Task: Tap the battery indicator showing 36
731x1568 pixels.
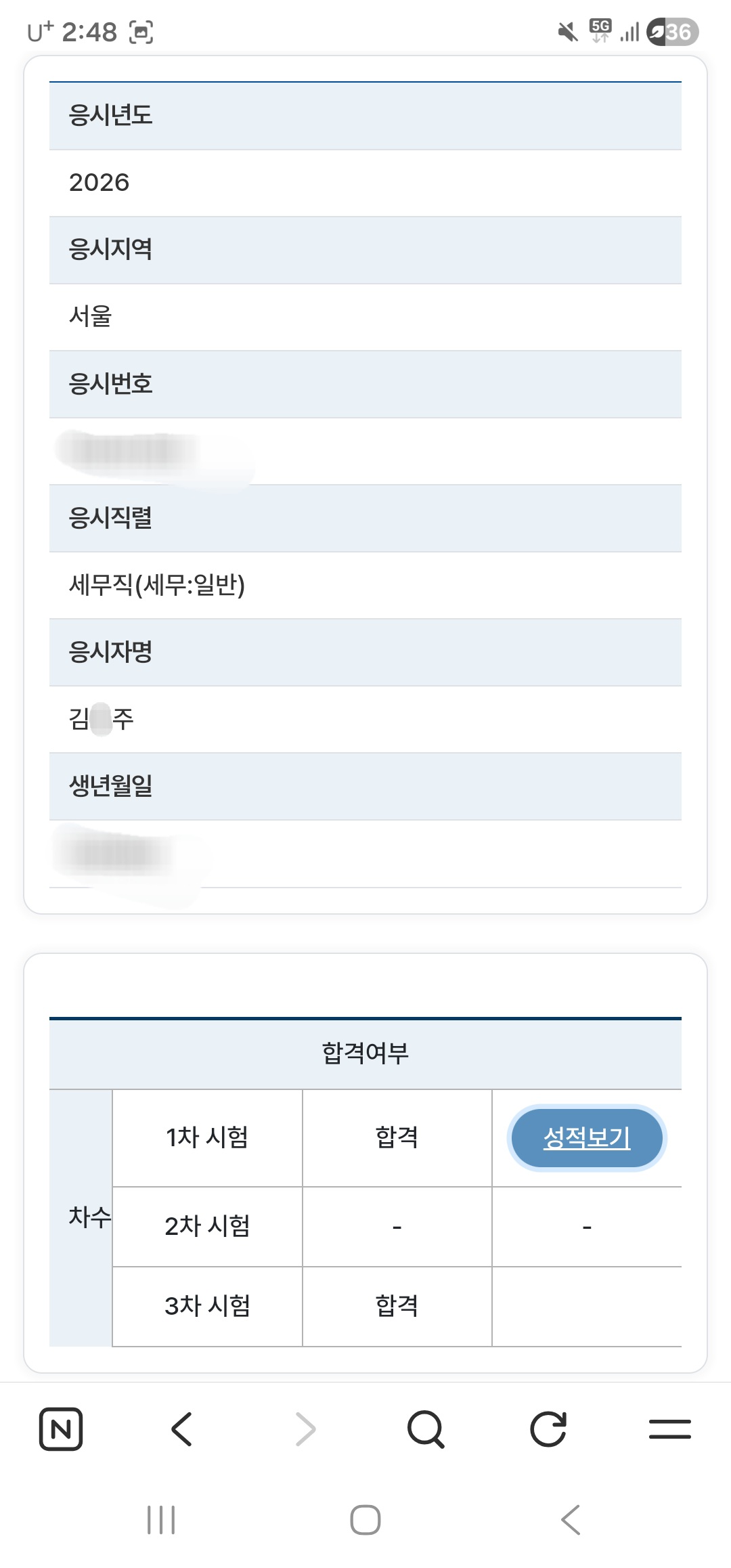Action: (672, 32)
